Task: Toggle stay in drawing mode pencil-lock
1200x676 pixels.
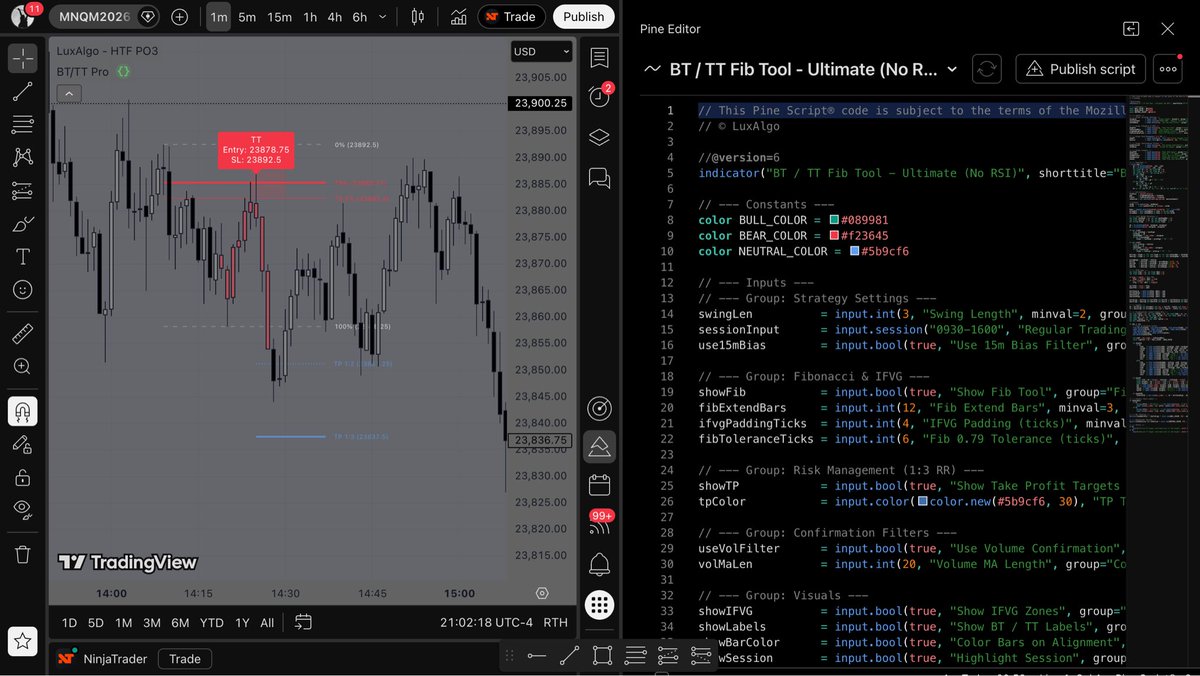Action: click(x=23, y=443)
